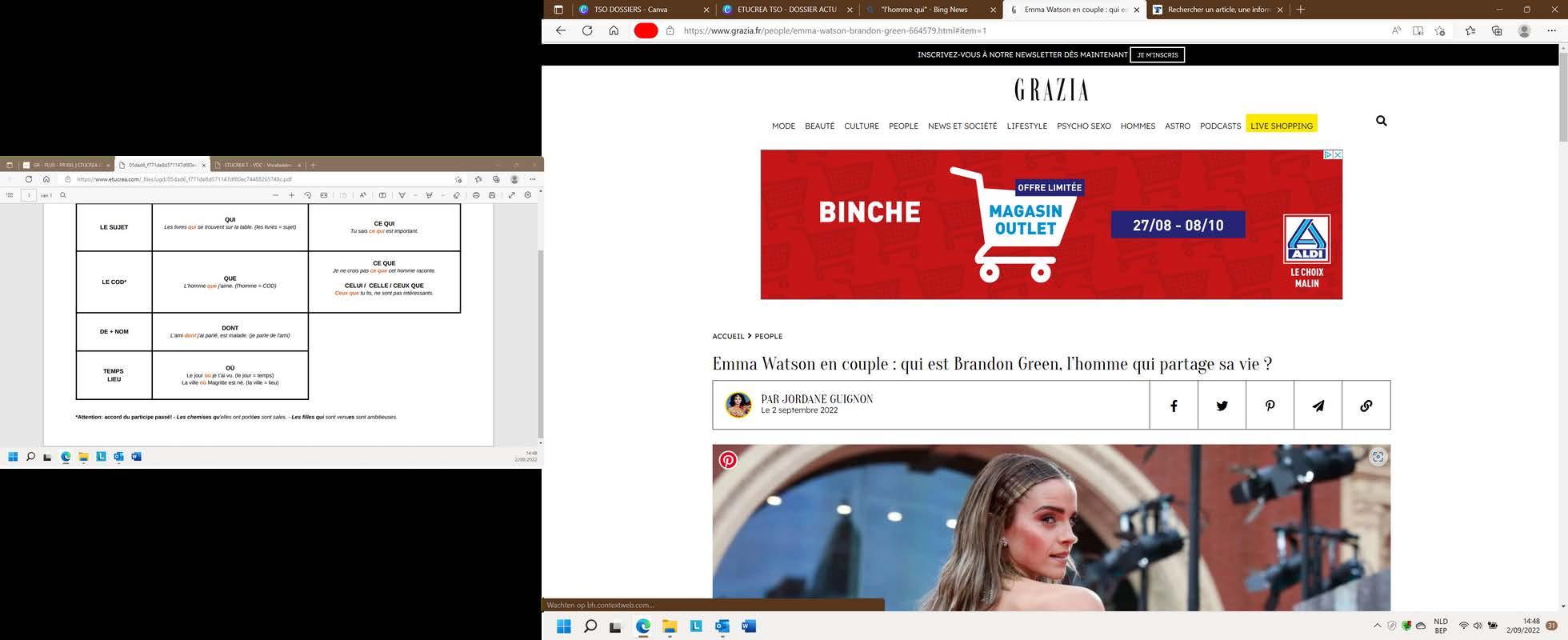The image size is (1568, 640).
Task: Open the search magnifier on Grazia site
Action: pos(1381,121)
